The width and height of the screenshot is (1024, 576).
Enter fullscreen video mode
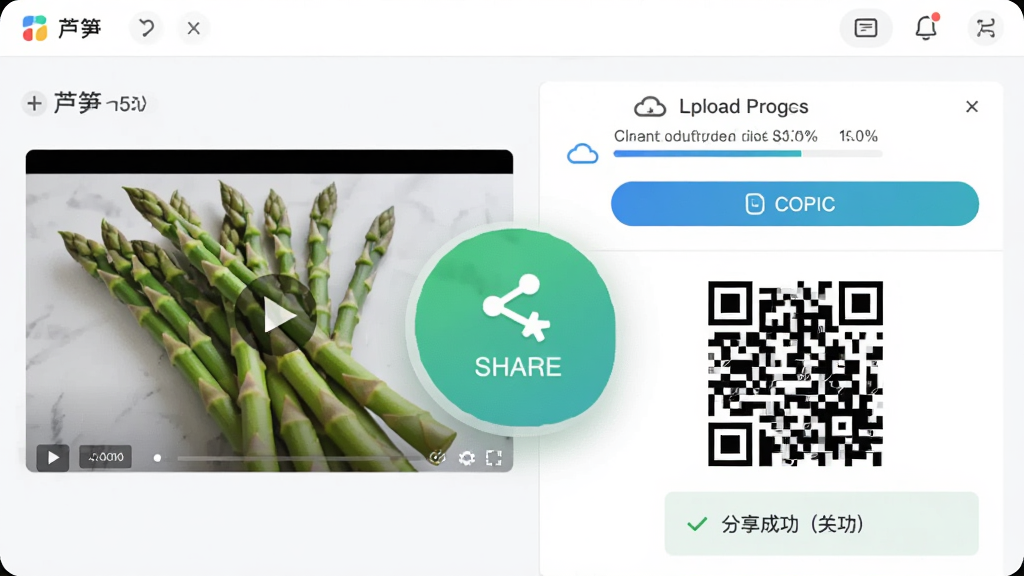(x=494, y=458)
